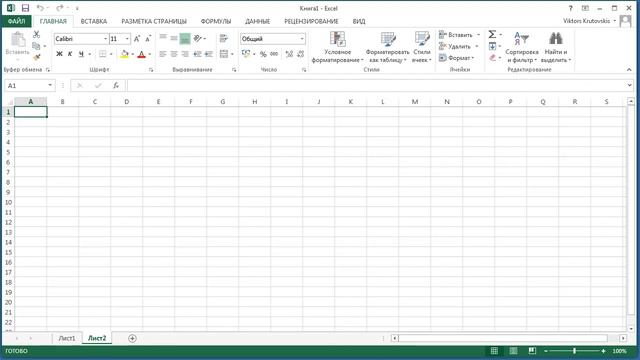
Task: Apply the percent style
Action: click(x=263, y=54)
